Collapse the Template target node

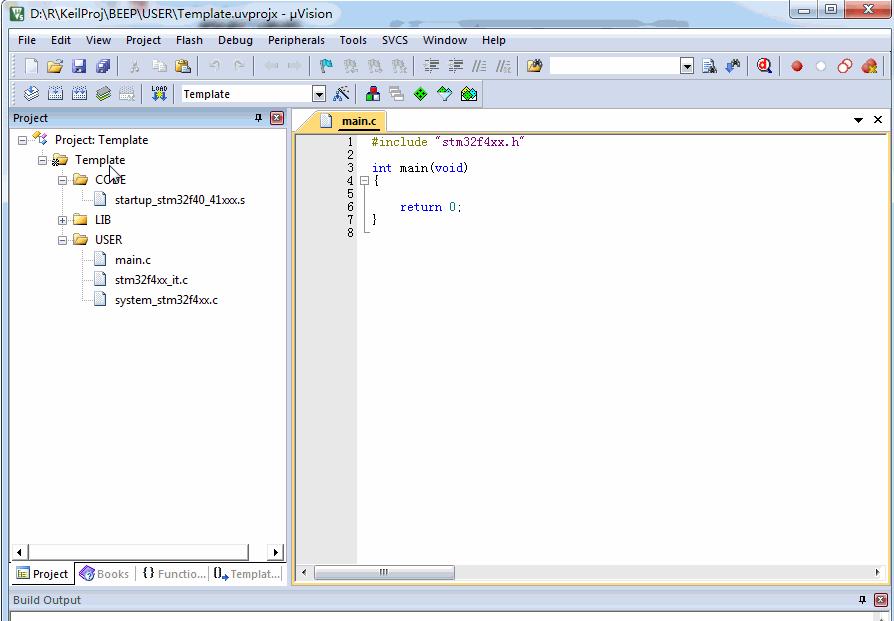pos(42,160)
